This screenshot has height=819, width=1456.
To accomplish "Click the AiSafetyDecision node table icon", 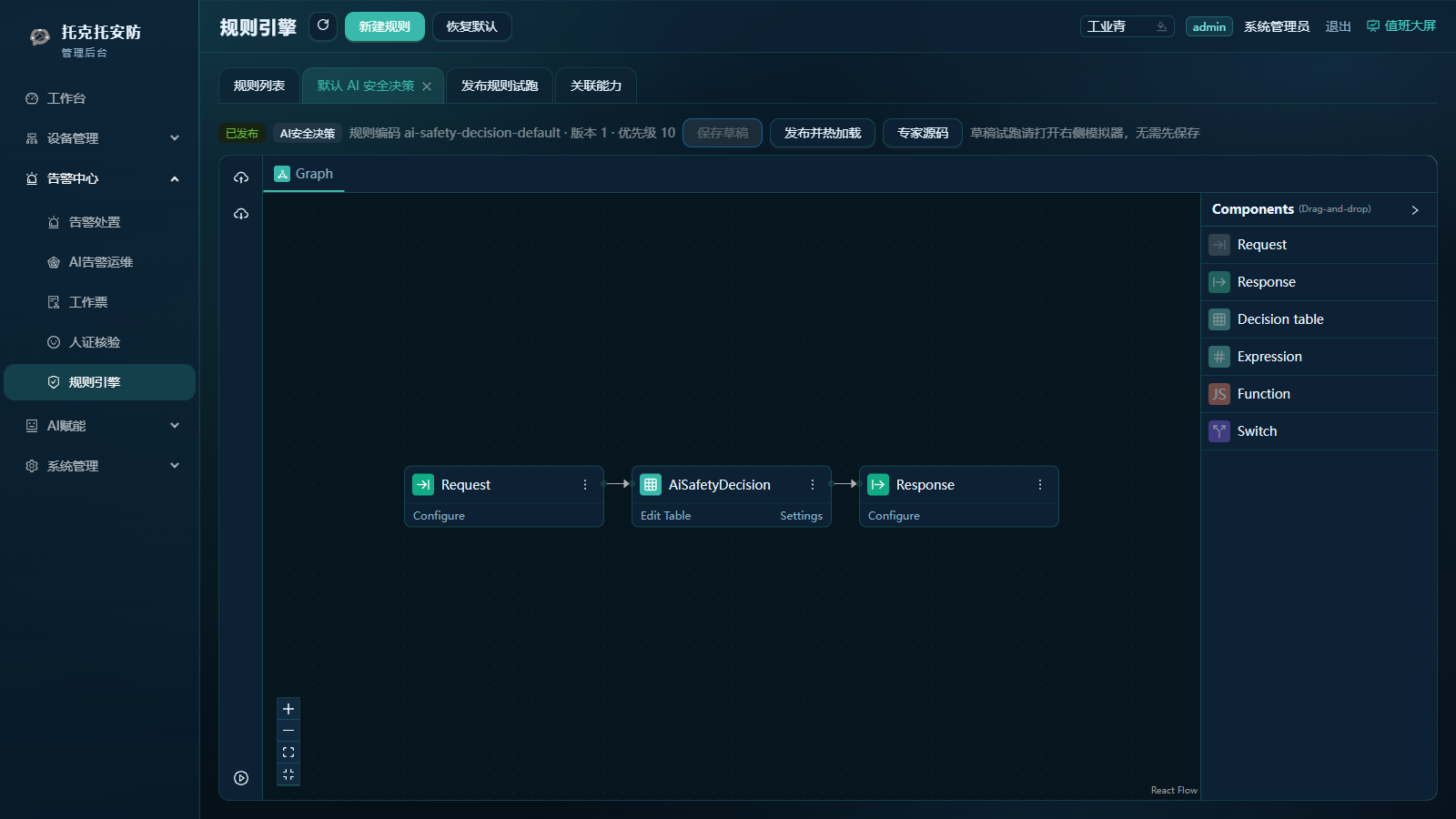I will [x=651, y=485].
